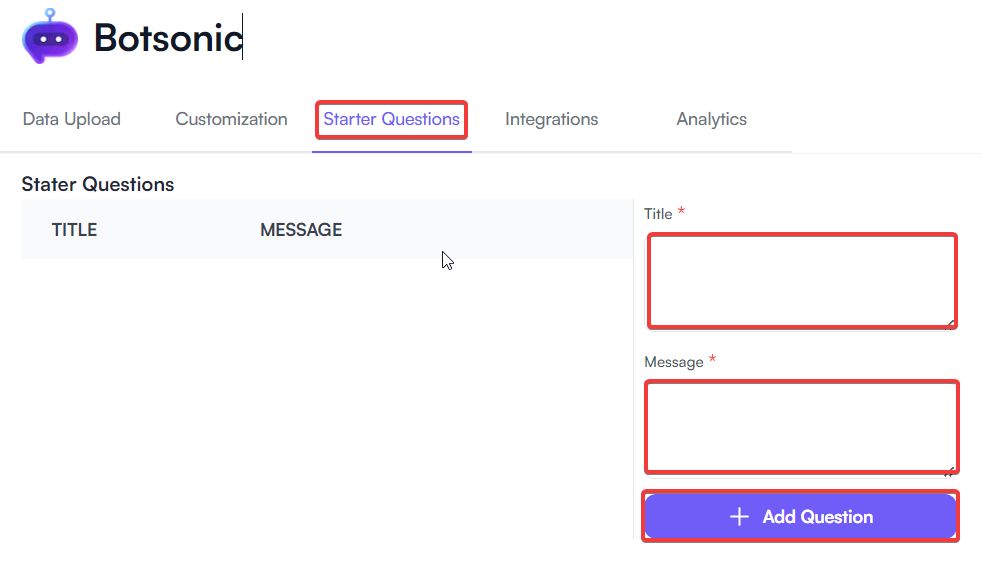
Task: Select the Starter Questions tab
Action: click(x=391, y=118)
